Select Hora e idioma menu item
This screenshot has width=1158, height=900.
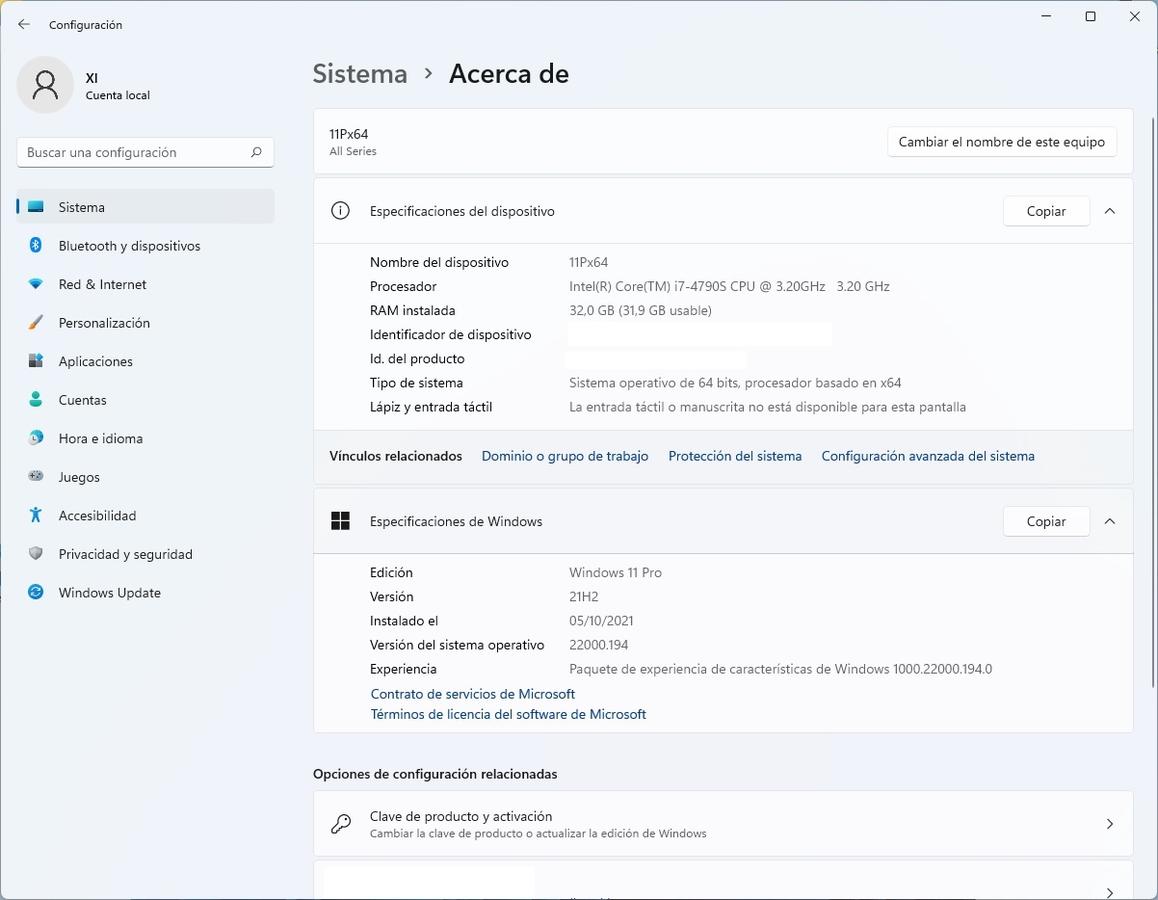click(100, 439)
